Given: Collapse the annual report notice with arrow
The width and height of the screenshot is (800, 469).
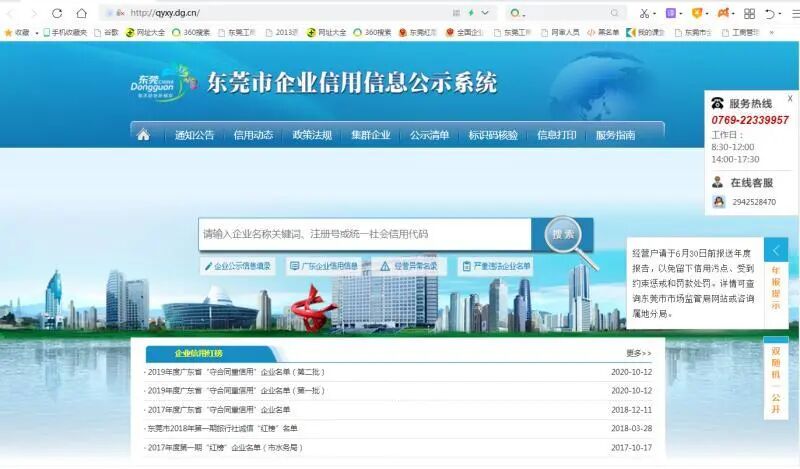Looking at the screenshot, I should pos(776,251).
